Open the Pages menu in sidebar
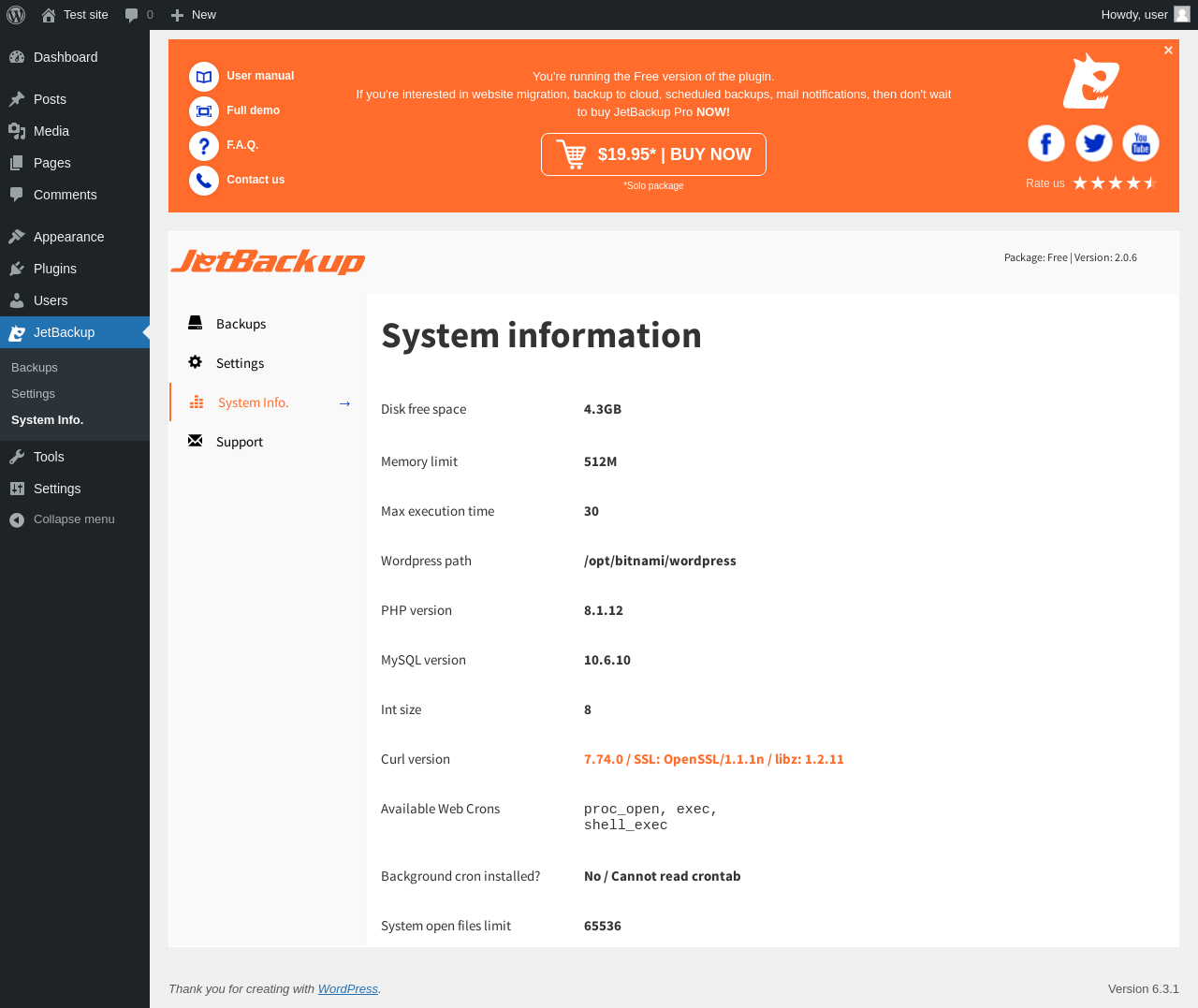Screen dimensions: 1198x1008 (x=75, y=163)
